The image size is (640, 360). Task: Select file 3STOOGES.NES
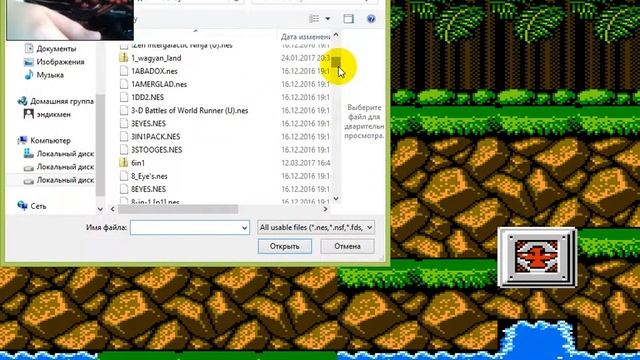click(x=156, y=150)
